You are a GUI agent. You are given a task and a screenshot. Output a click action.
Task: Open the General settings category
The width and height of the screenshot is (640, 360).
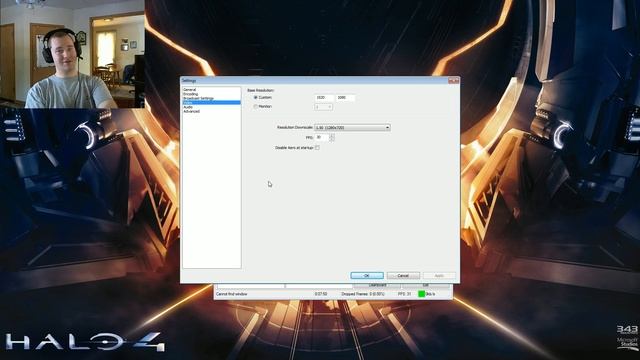click(189, 89)
